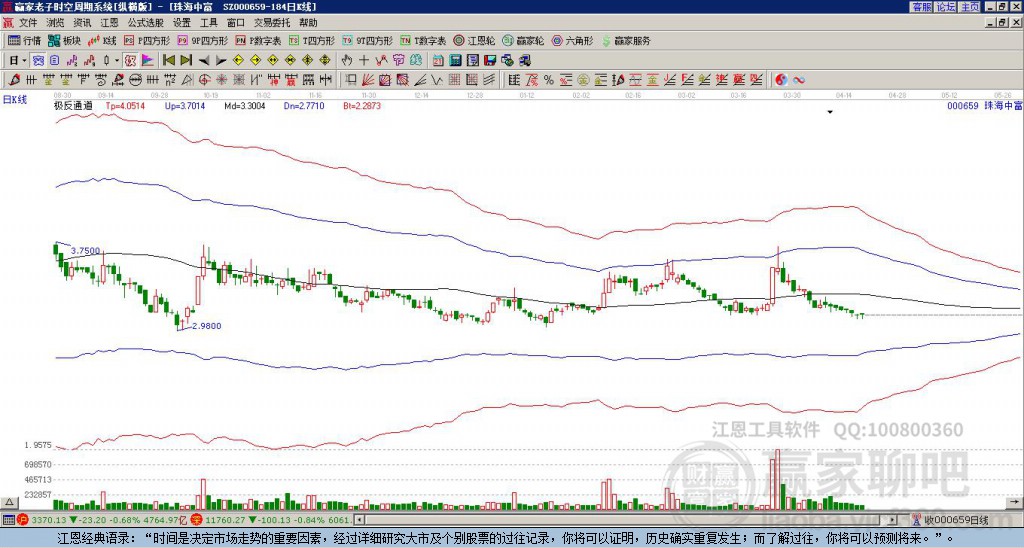The height and width of the screenshot is (548, 1024).
Task: Select the circle with horizontal lines tool
Action: 135,80
